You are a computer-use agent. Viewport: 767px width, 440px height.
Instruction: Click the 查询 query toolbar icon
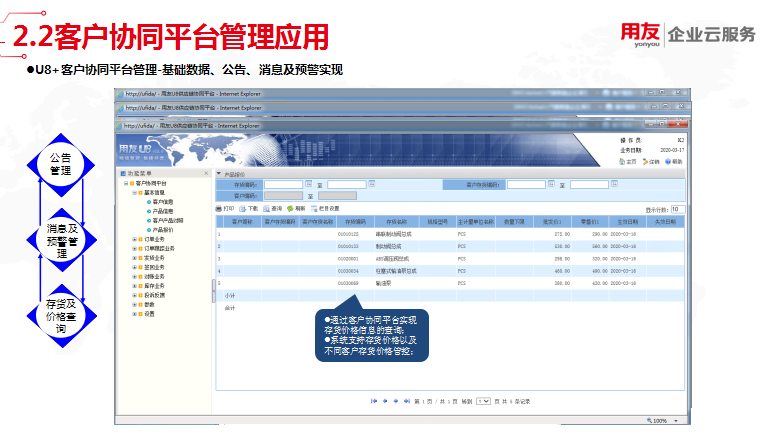[267, 209]
